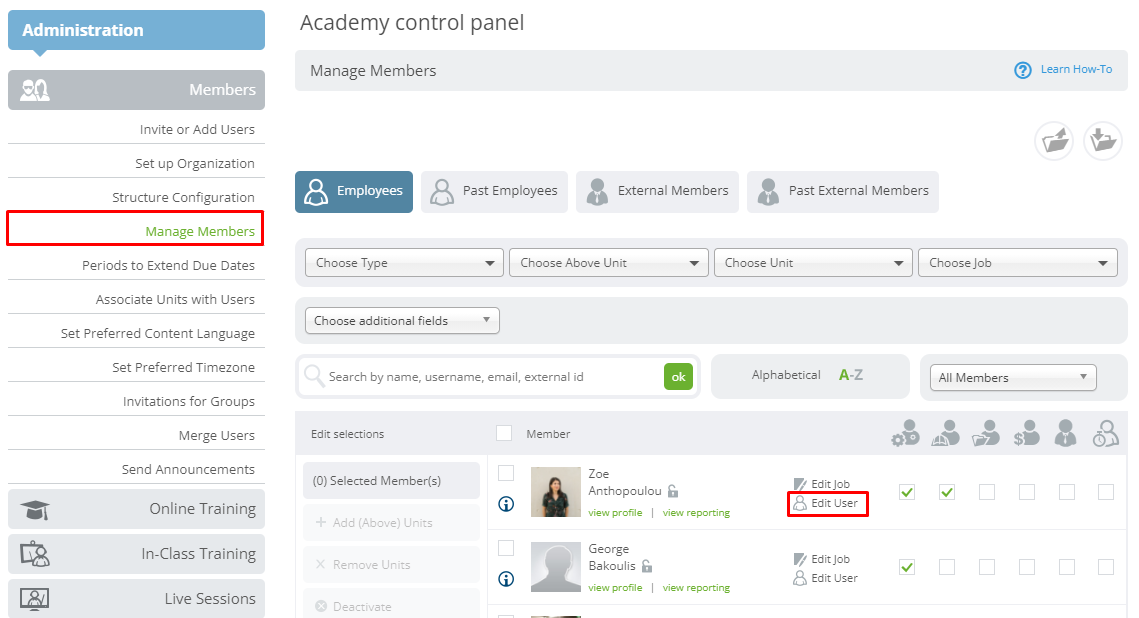The height and width of the screenshot is (618, 1139).
Task: Open the Choose Job dropdown
Action: click(x=1018, y=263)
